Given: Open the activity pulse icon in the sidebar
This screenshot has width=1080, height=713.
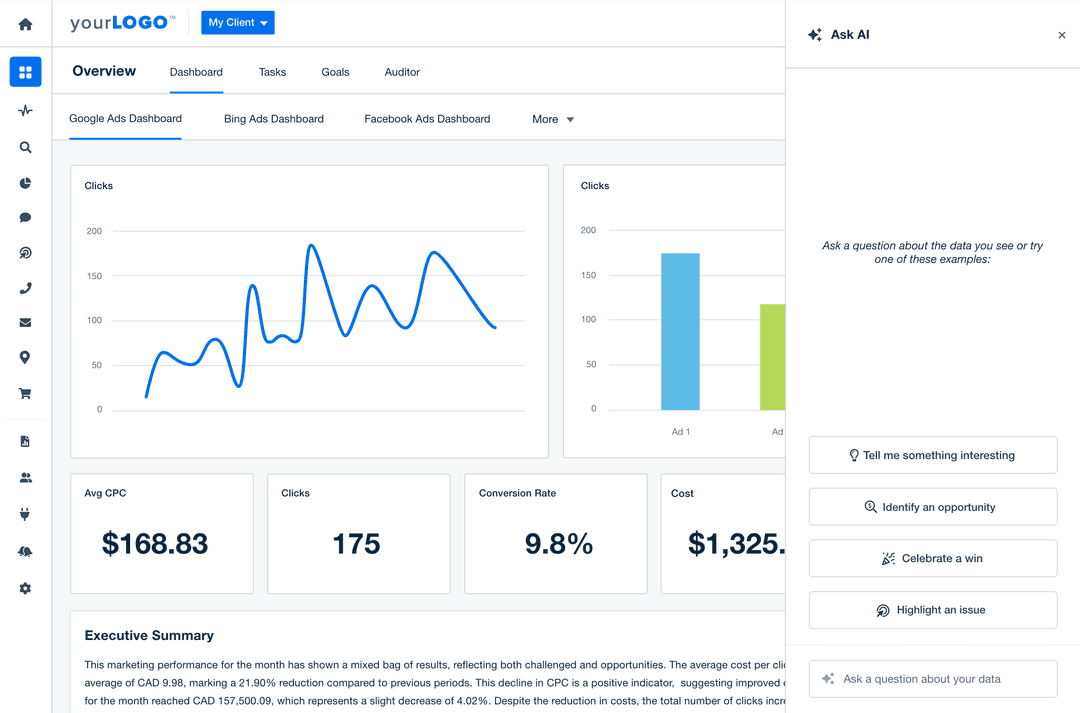Looking at the screenshot, I should click(x=25, y=110).
